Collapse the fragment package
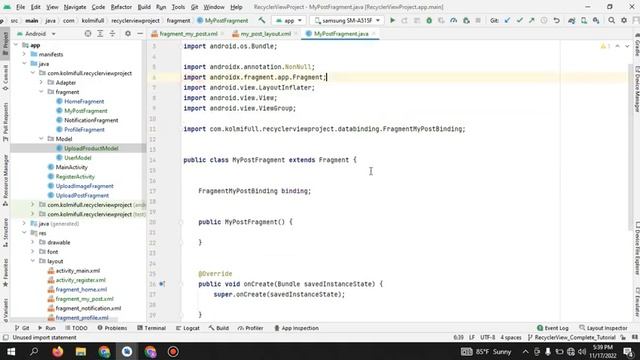 coord(41,92)
